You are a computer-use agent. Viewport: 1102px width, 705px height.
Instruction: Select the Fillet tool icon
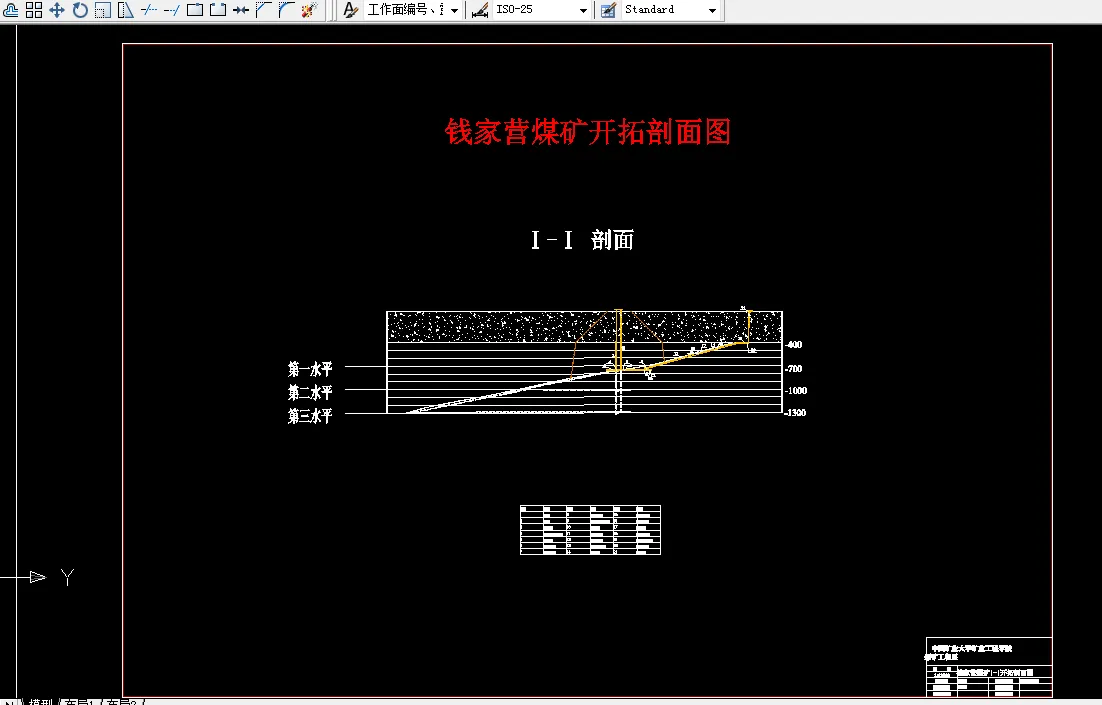coord(288,9)
